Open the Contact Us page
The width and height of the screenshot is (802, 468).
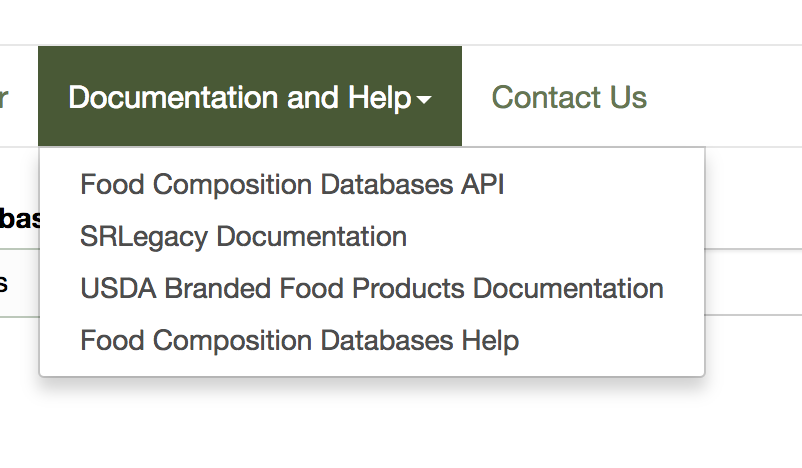[569, 97]
